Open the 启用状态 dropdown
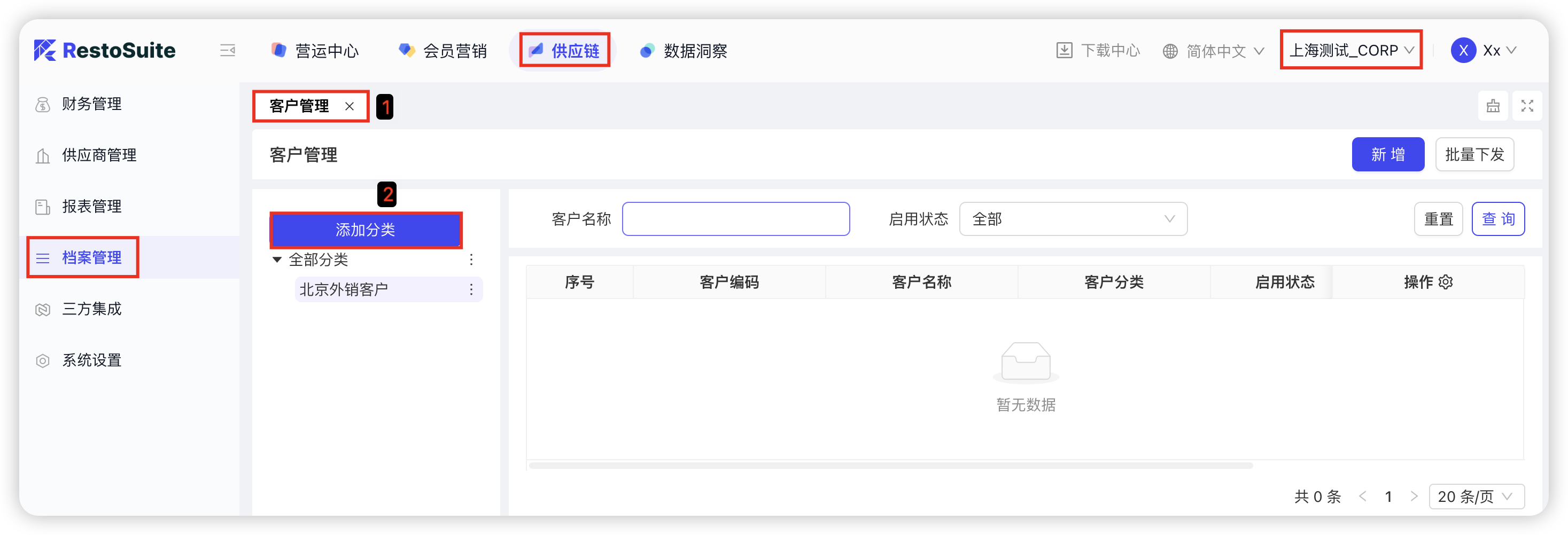The height and width of the screenshot is (535, 1568). [x=1073, y=219]
